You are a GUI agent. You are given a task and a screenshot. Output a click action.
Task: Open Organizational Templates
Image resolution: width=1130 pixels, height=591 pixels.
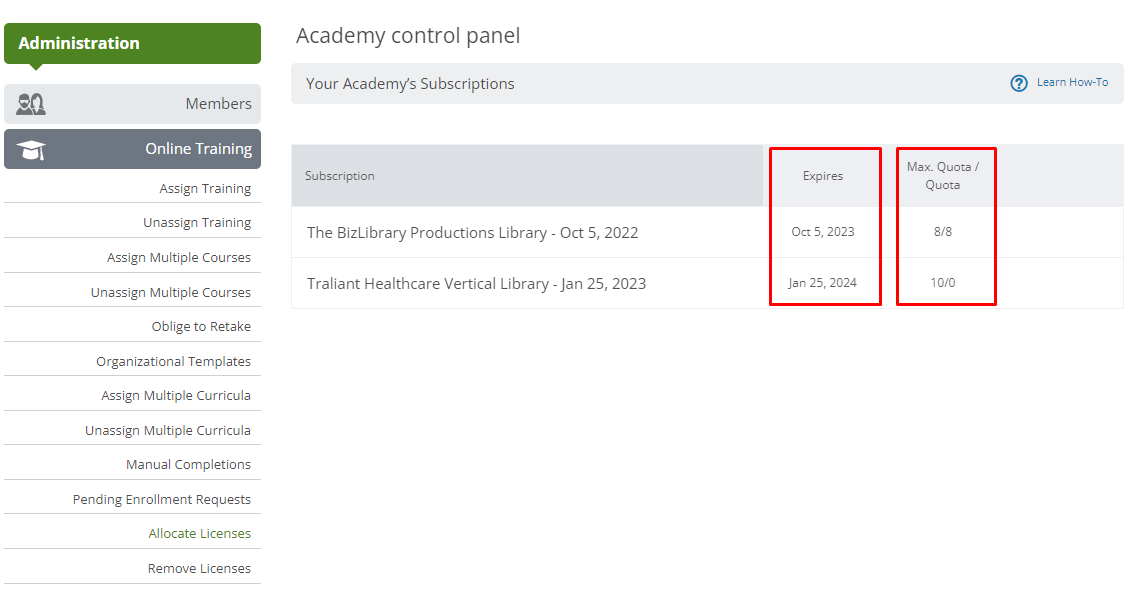pyautogui.click(x=173, y=361)
